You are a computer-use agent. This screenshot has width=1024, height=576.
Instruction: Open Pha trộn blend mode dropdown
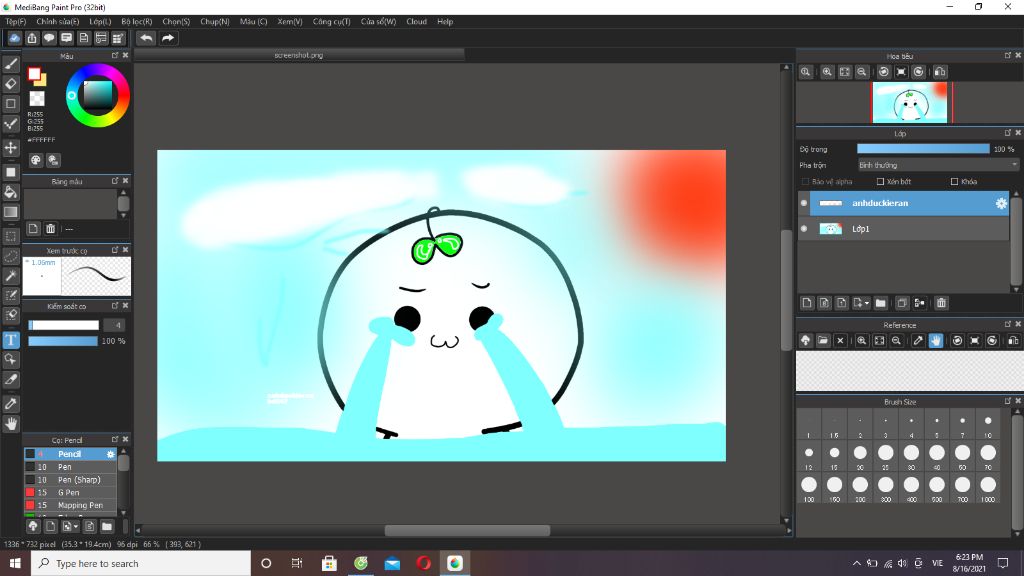[x=938, y=165]
